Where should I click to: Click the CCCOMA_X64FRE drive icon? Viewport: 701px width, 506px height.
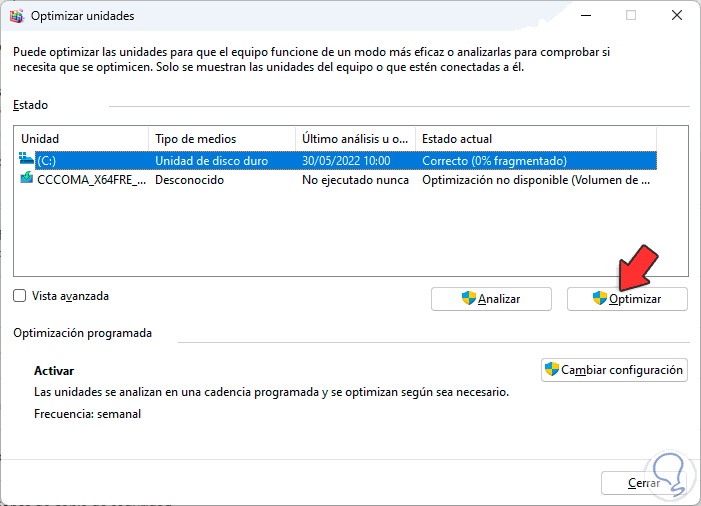[x=27, y=180]
